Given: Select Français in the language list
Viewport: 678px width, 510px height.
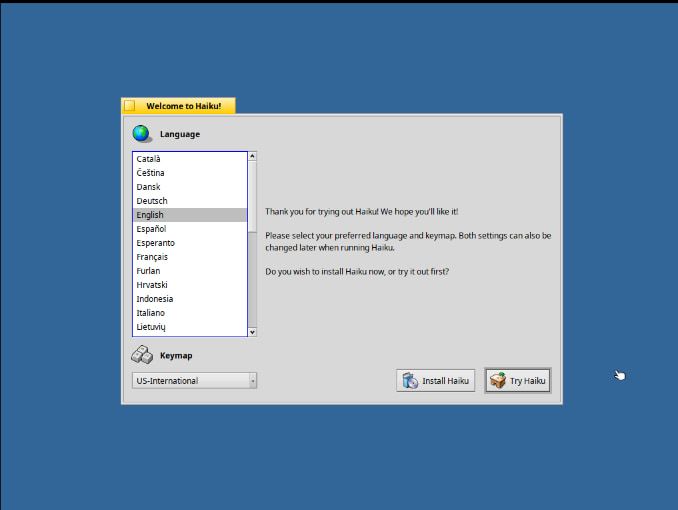Looking at the screenshot, I should [190, 257].
